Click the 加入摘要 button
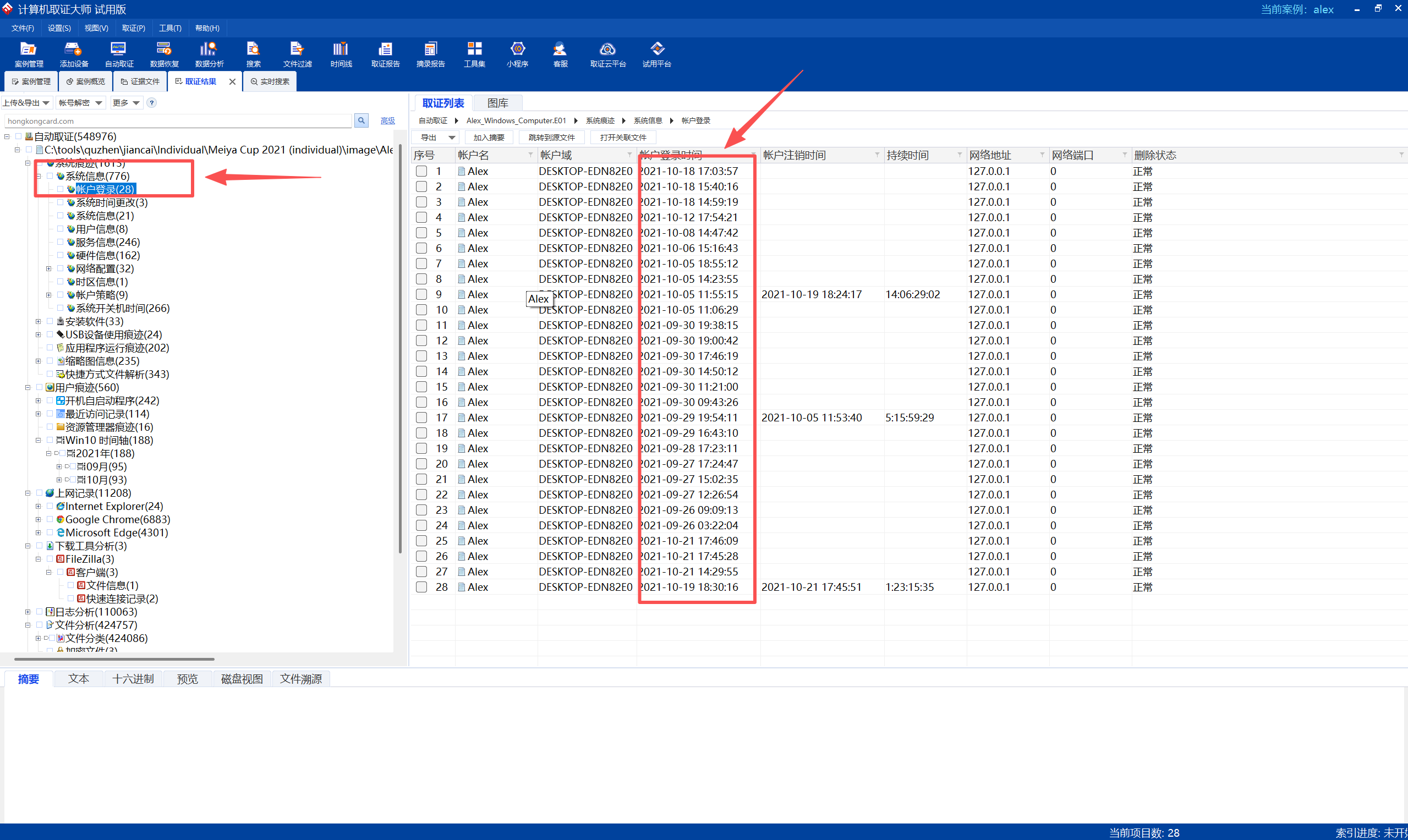1408x840 pixels. [x=488, y=138]
